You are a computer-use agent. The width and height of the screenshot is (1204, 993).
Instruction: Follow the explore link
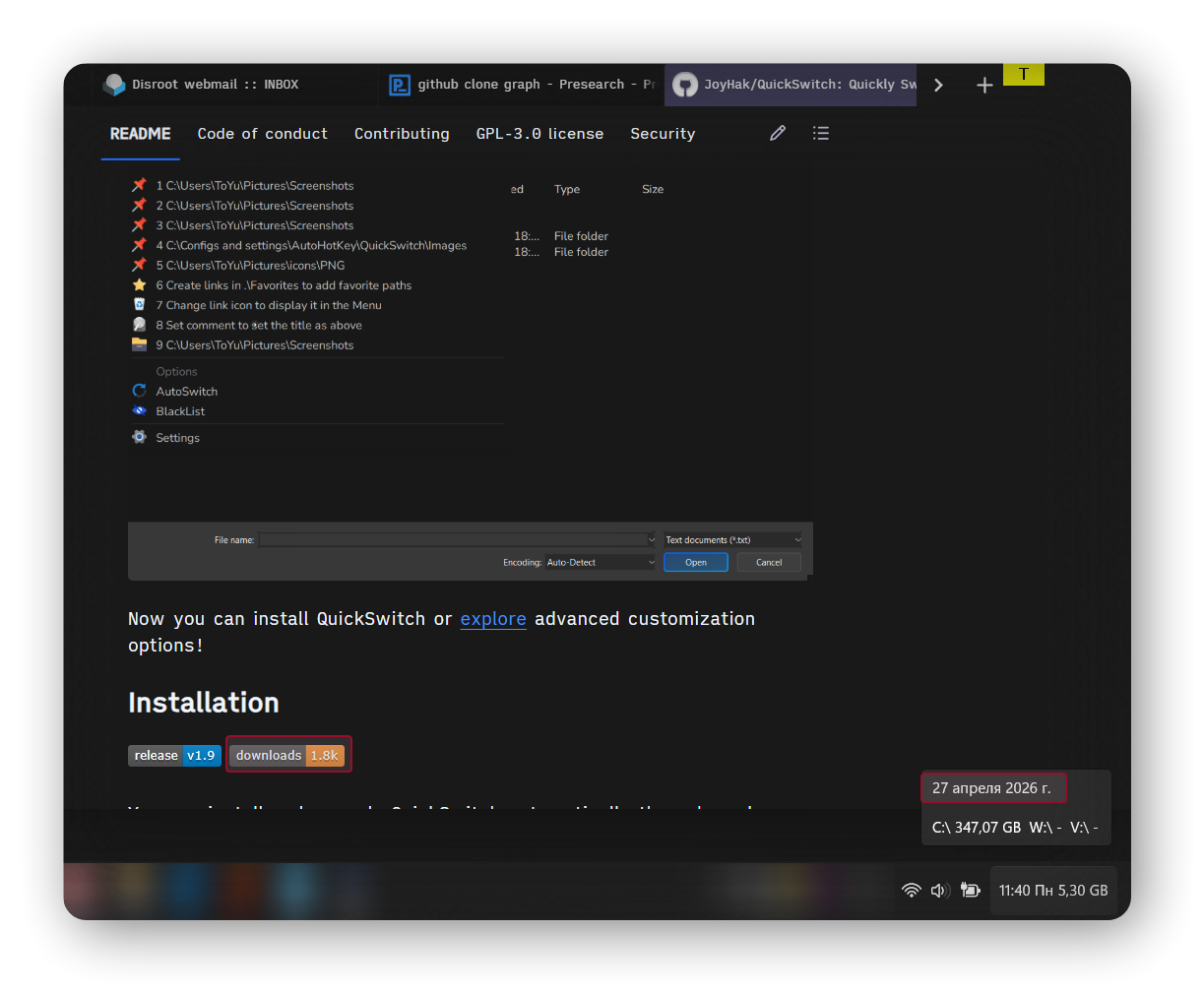click(x=493, y=619)
